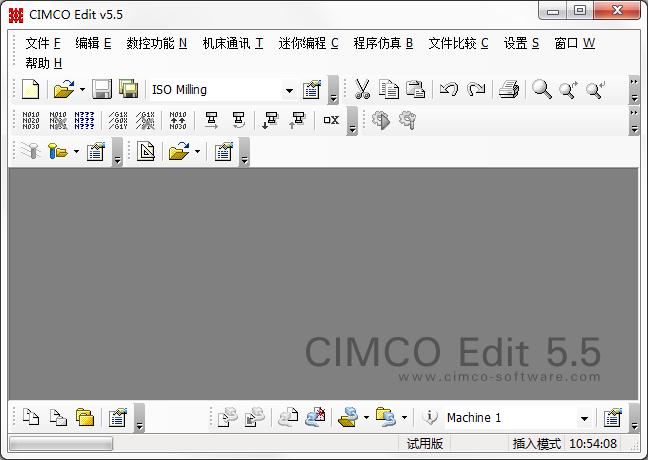
Task: Click the status bar progress bar
Action: click(61, 444)
